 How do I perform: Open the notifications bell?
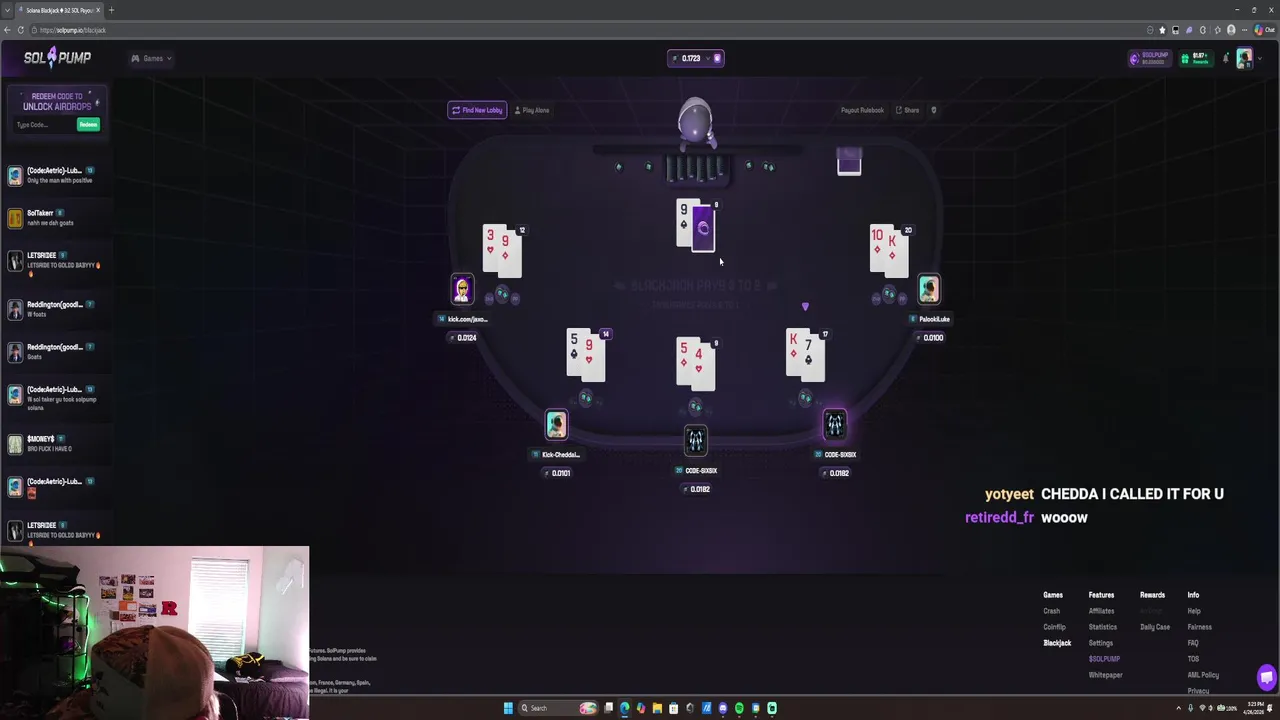pos(1225,58)
